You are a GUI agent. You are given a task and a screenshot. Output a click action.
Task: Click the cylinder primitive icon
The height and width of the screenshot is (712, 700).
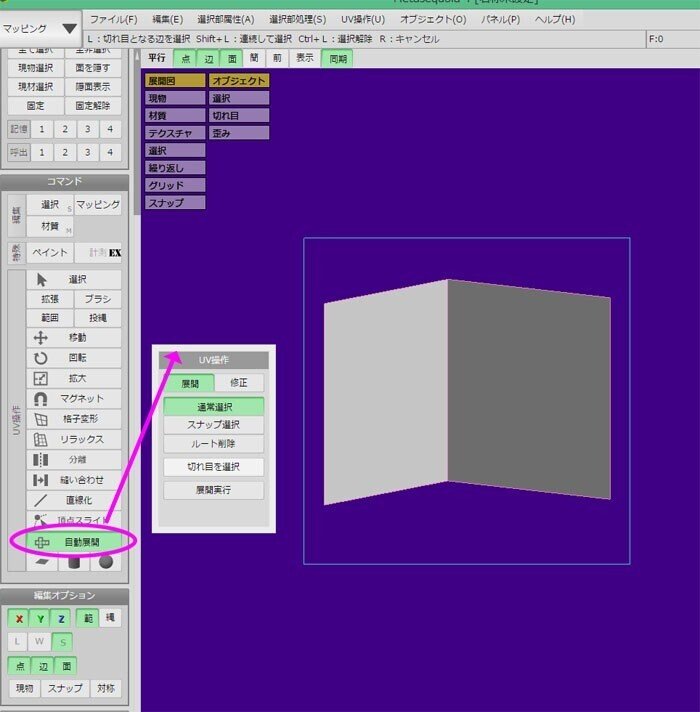[74, 562]
